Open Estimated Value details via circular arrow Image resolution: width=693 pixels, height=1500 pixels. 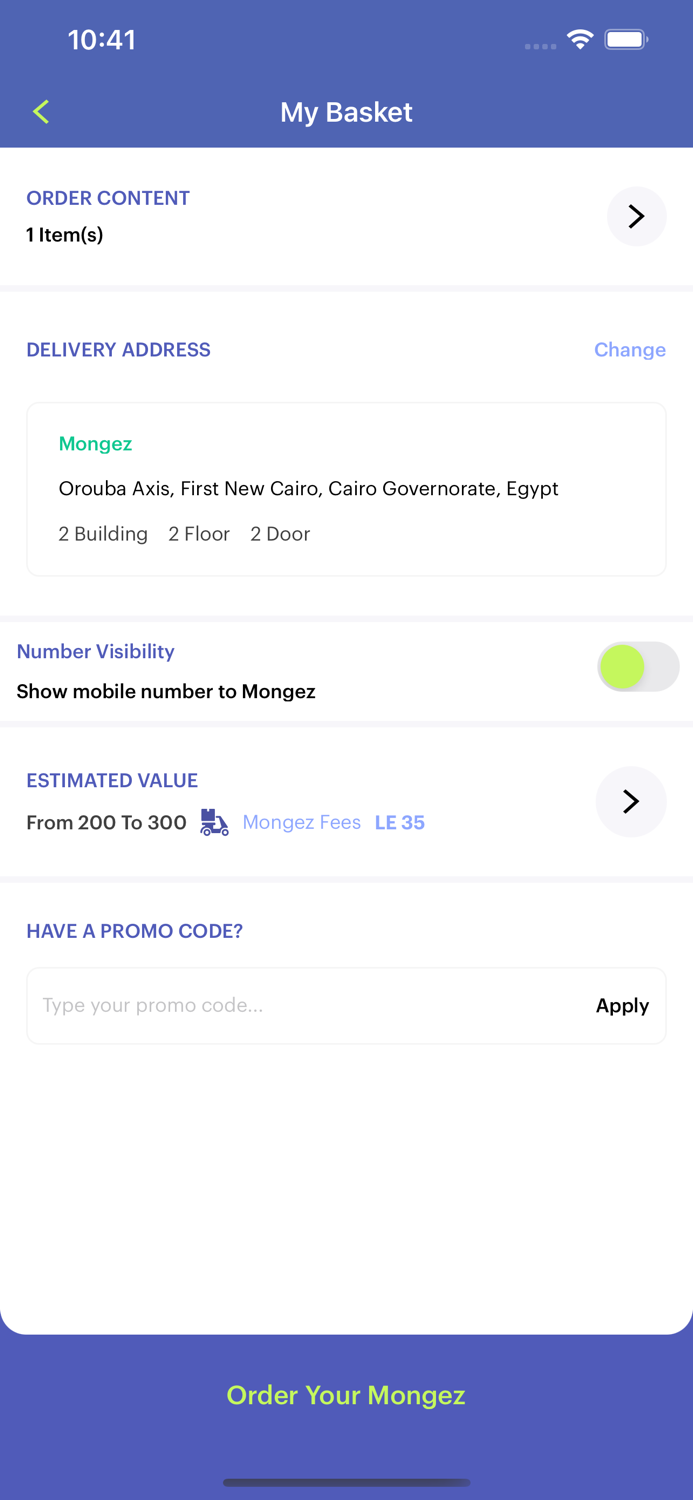631,802
